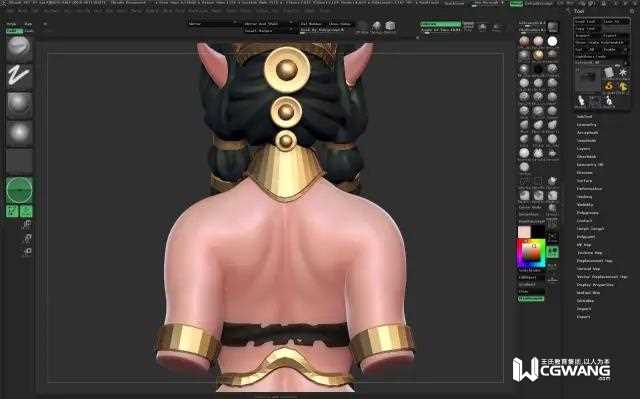Select the golden SimpleBrush tool icon
640x399 pixels.
point(609,86)
